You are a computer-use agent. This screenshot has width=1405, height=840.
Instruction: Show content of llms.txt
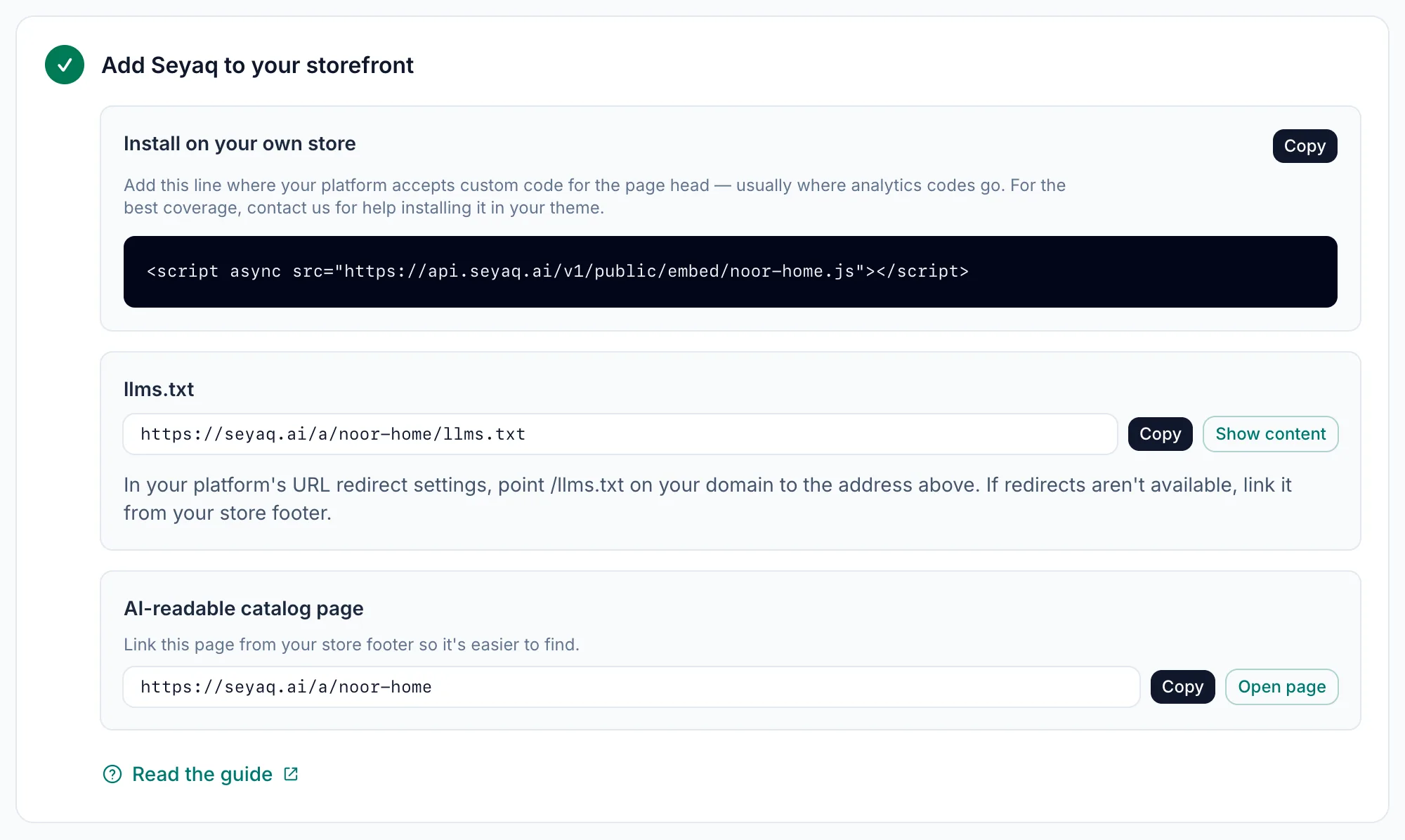click(x=1270, y=434)
